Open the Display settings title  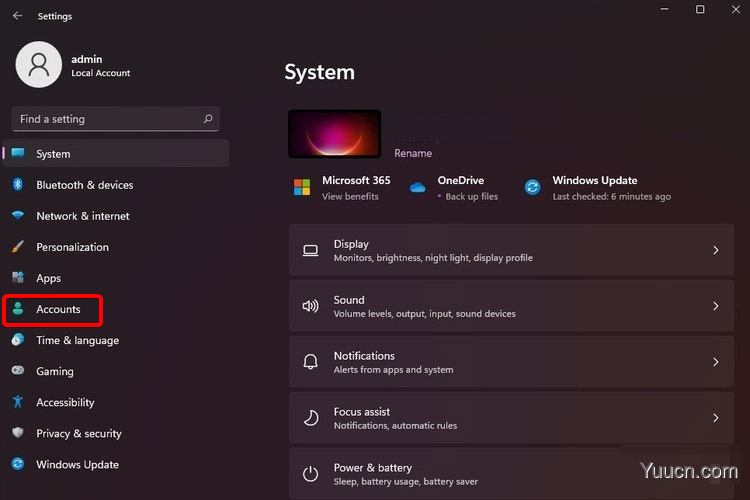[351, 244]
